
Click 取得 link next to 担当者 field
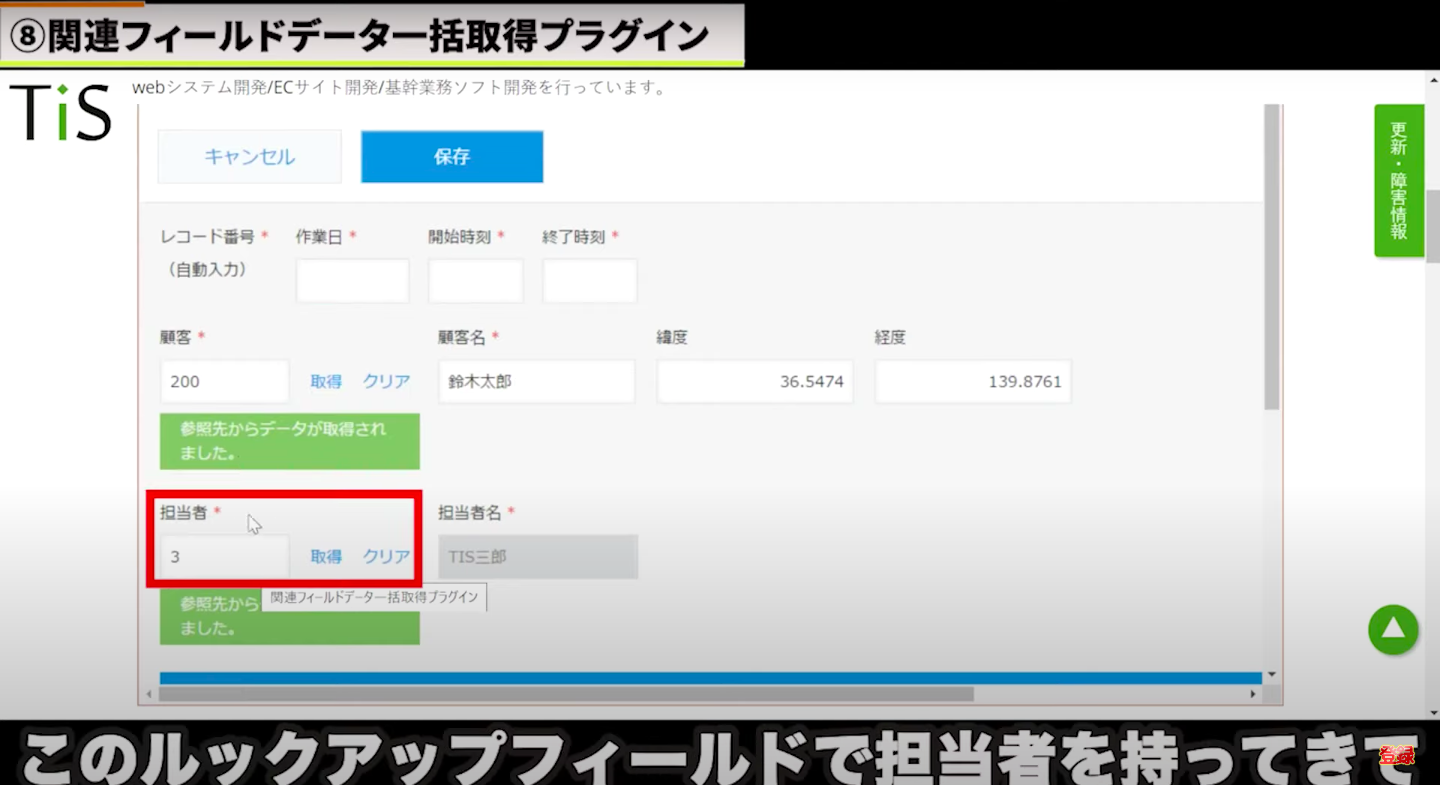[x=326, y=557]
